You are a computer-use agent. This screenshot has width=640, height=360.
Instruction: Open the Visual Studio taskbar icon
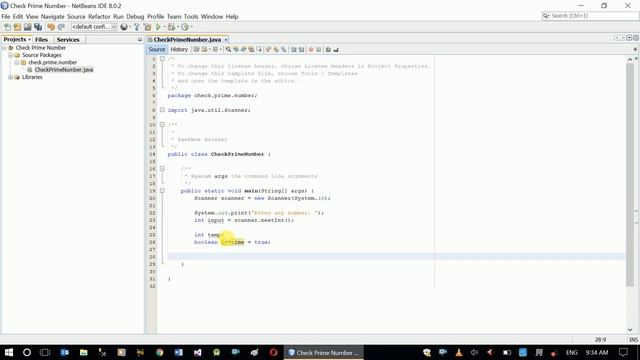(198, 352)
